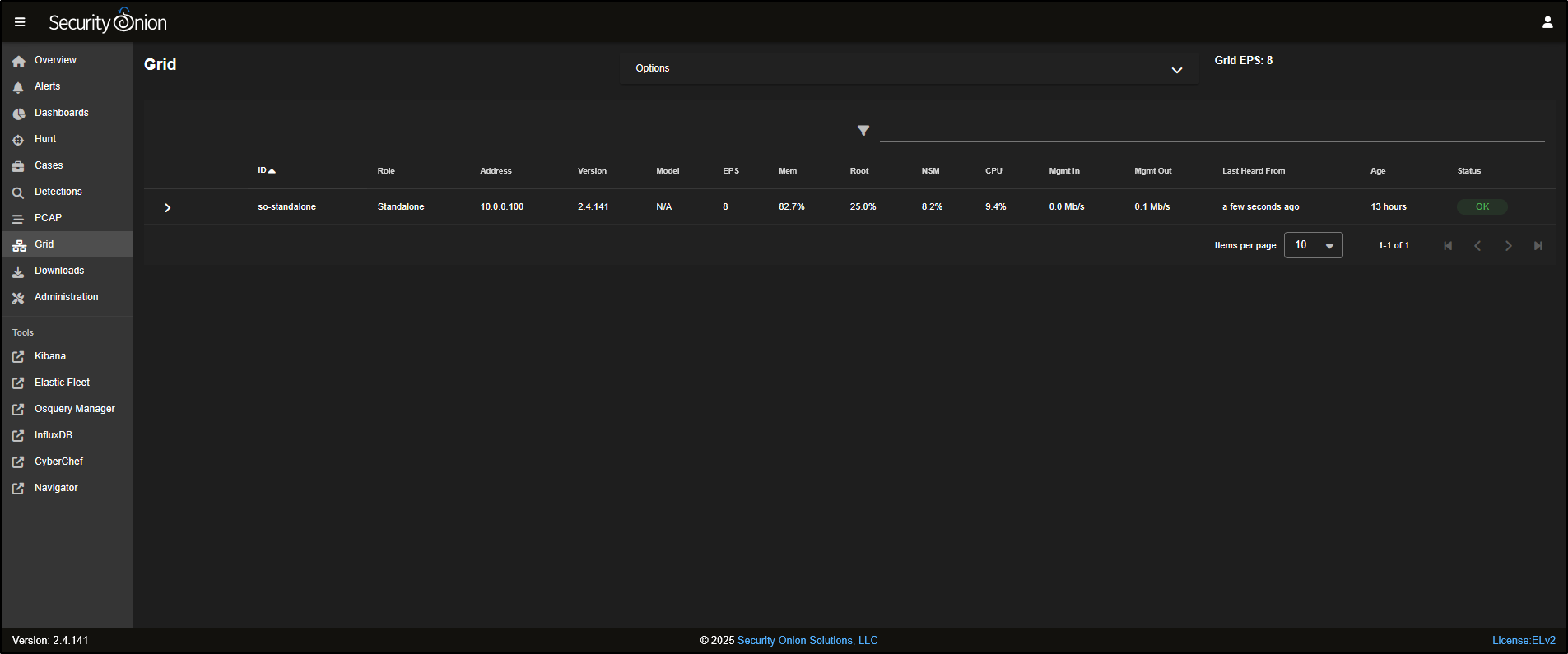Go to the Administration section

click(x=66, y=297)
